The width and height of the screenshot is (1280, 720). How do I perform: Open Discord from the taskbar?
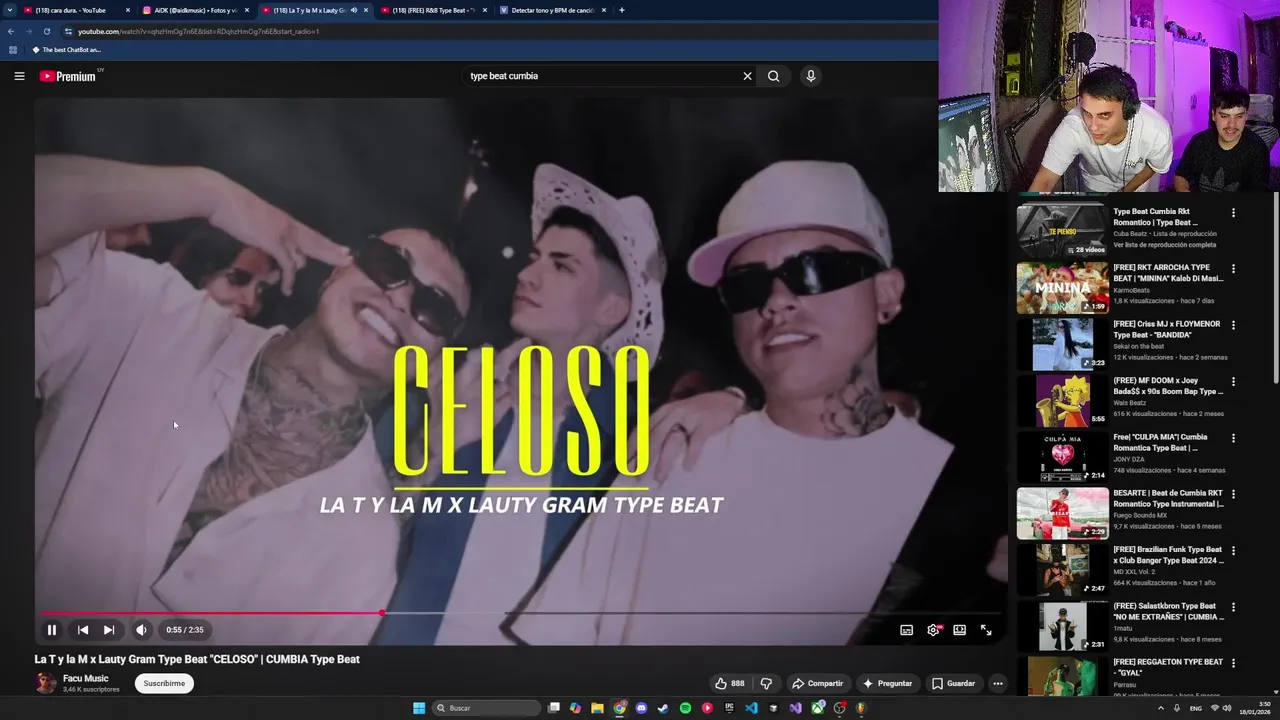641,708
